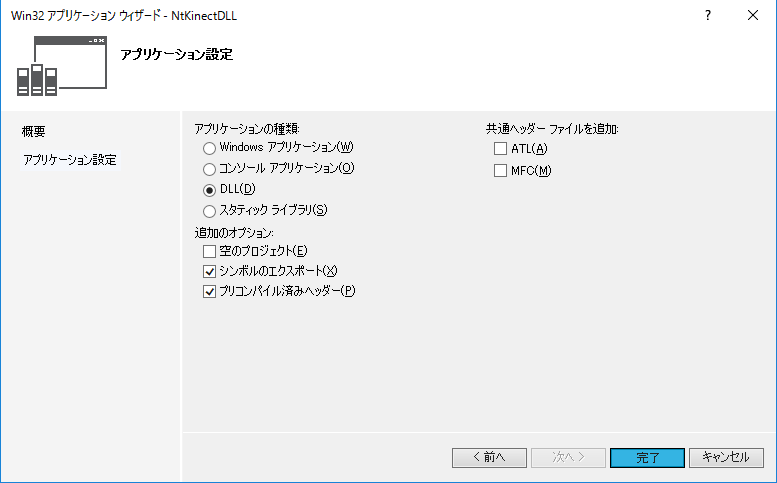Select アプリケーション設定 in the left sidebar

coord(70,160)
